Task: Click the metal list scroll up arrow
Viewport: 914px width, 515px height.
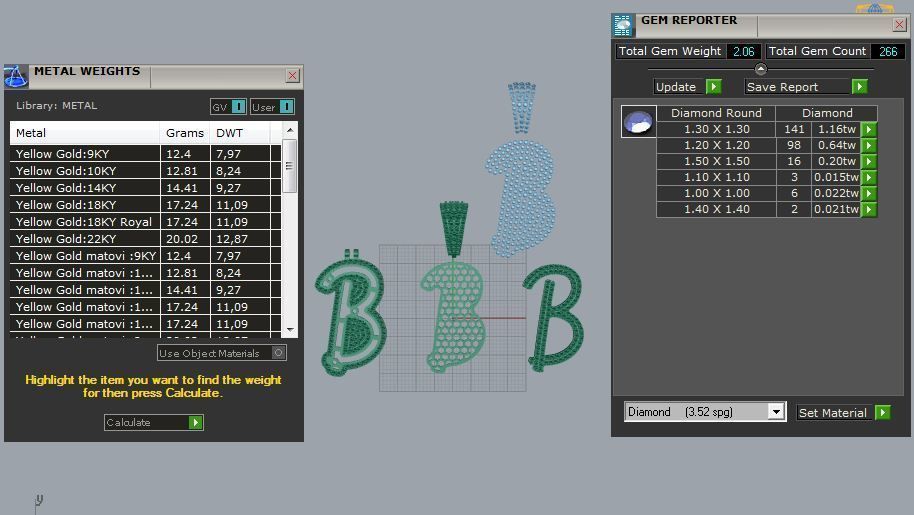Action: coord(290,130)
